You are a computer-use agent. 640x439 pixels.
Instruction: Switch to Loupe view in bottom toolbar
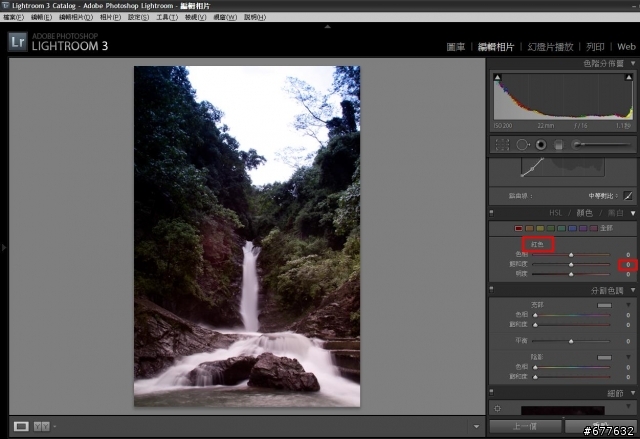[x=21, y=426]
